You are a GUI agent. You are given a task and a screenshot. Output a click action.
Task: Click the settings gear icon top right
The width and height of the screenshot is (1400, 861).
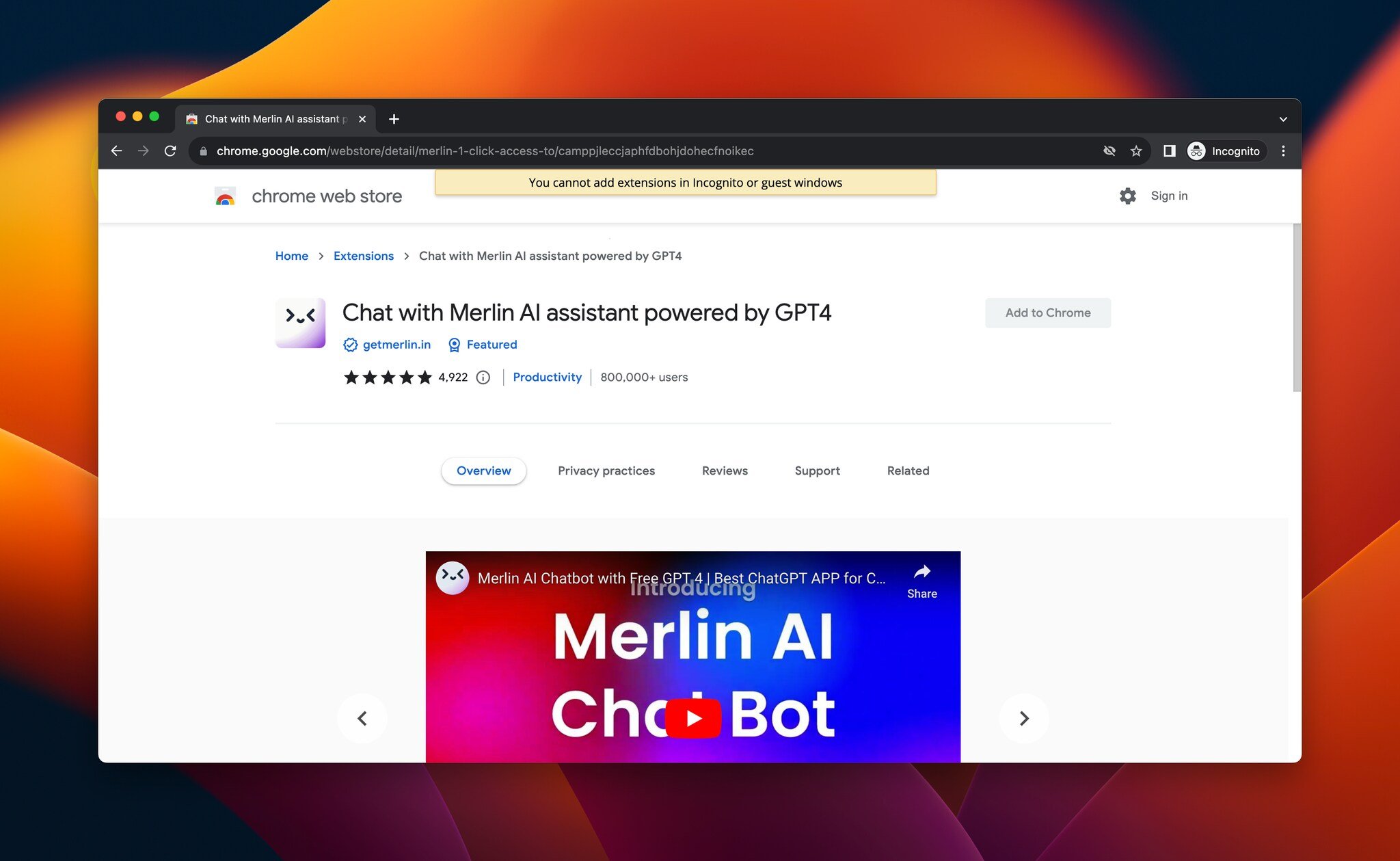(x=1127, y=195)
